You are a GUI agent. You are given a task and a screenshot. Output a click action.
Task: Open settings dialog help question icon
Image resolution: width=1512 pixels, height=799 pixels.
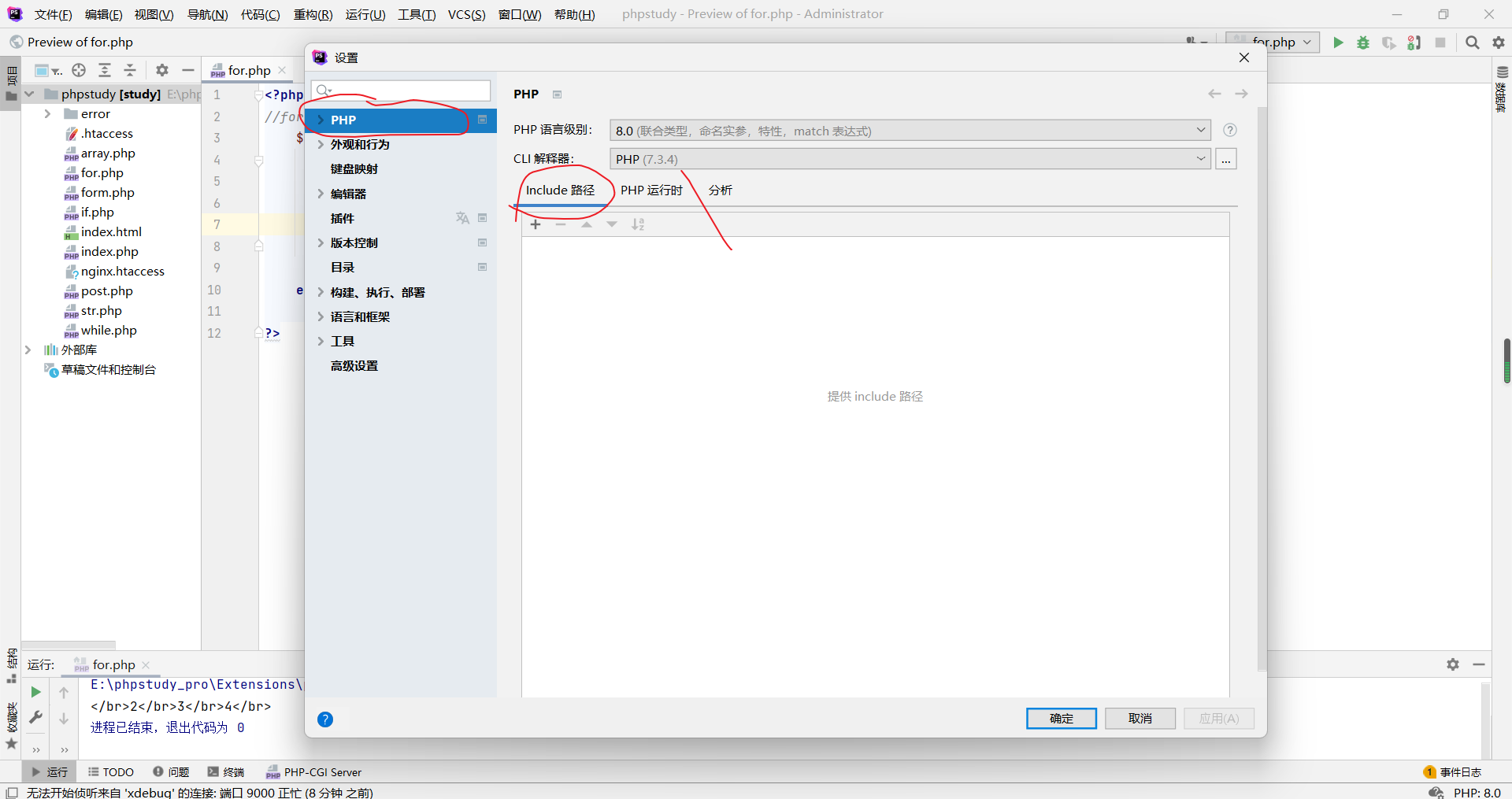[x=325, y=719]
